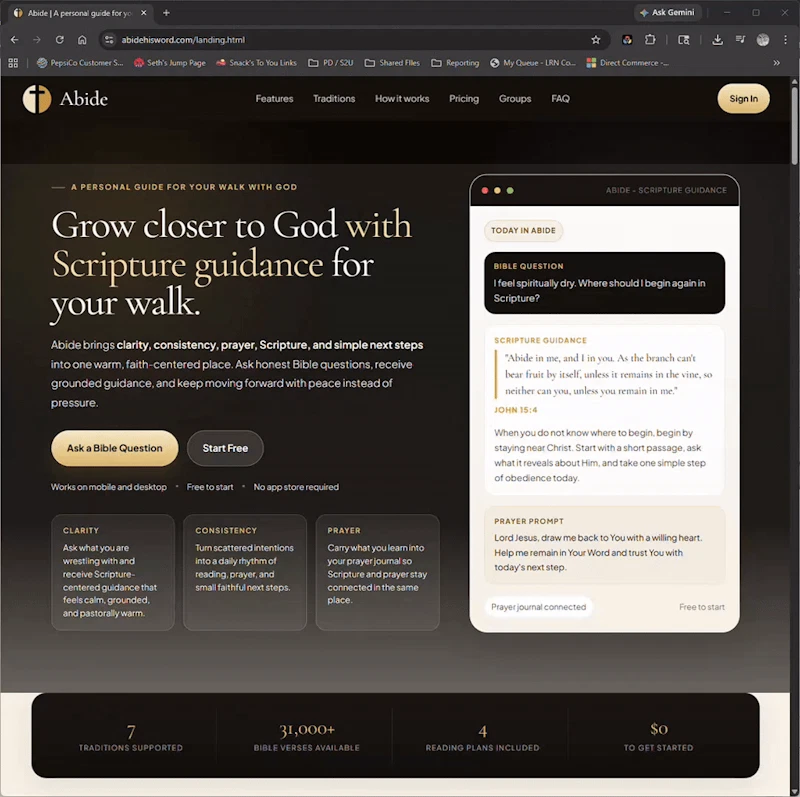Open the FAQ nav item
The width and height of the screenshot is (800, 797).
(x=560, y=98)
